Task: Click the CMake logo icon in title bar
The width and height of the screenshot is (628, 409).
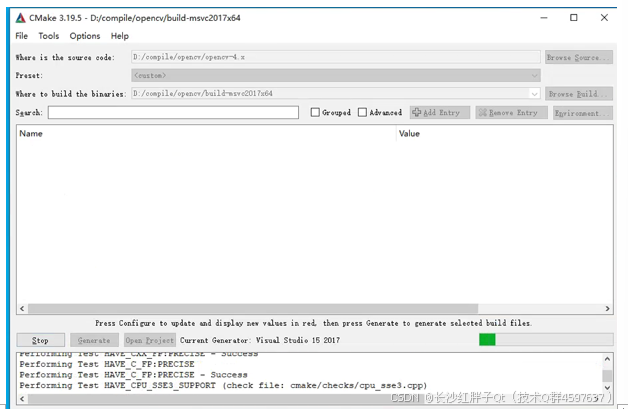Action: tap(20, 18)
